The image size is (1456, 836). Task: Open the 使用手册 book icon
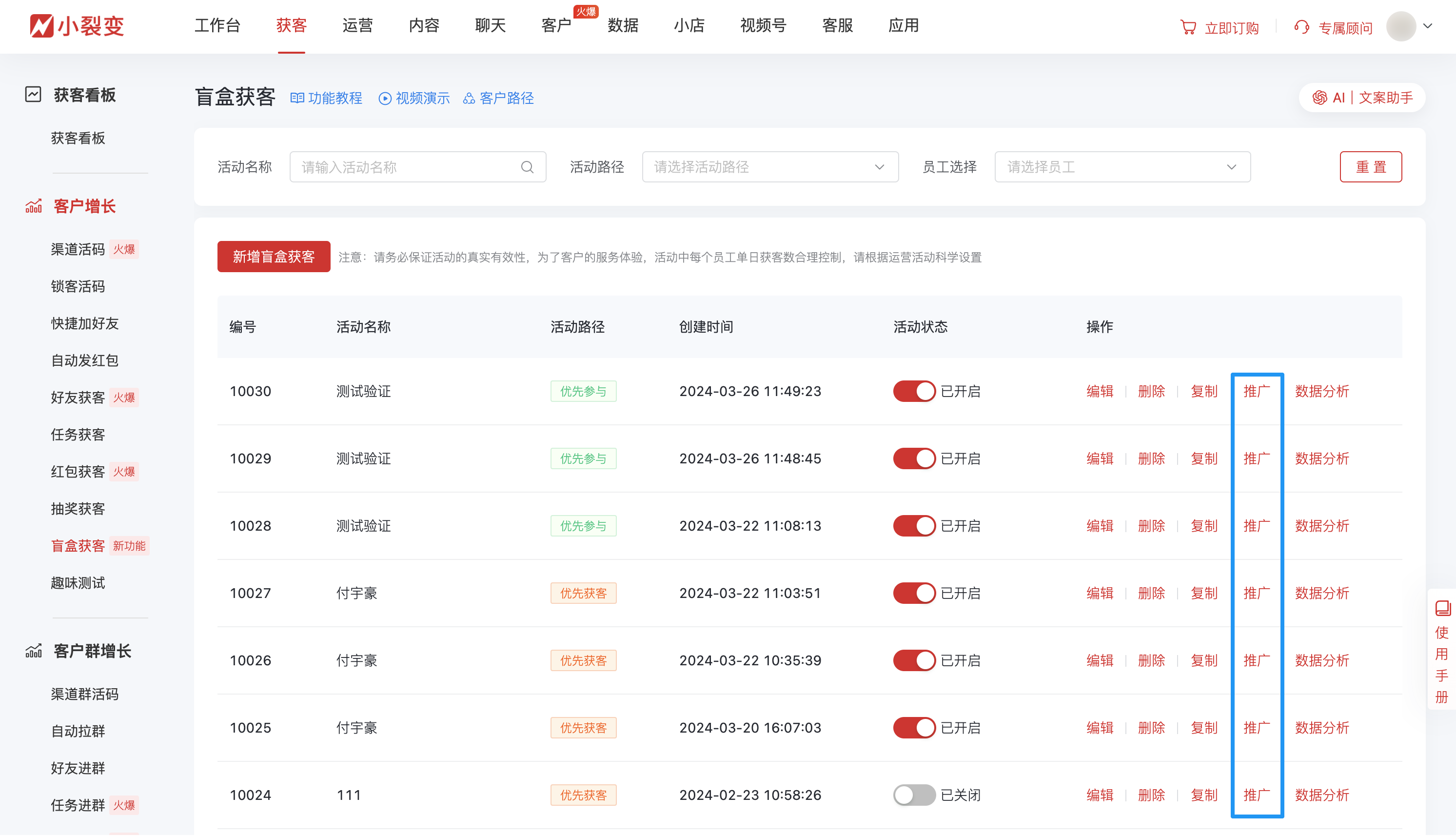[x=1442, y=608]
